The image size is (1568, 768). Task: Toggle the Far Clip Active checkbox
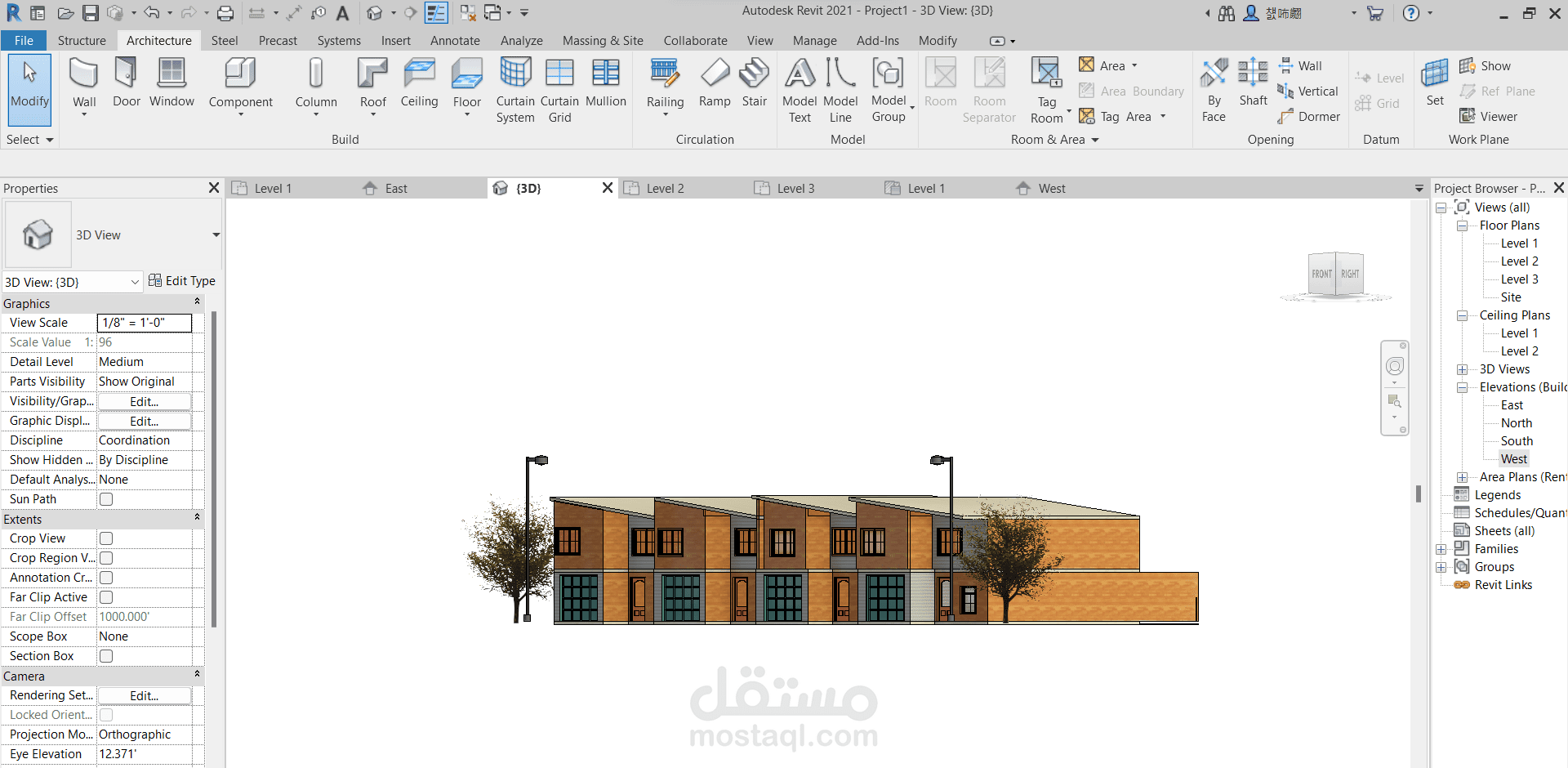[x=106, y=597]
